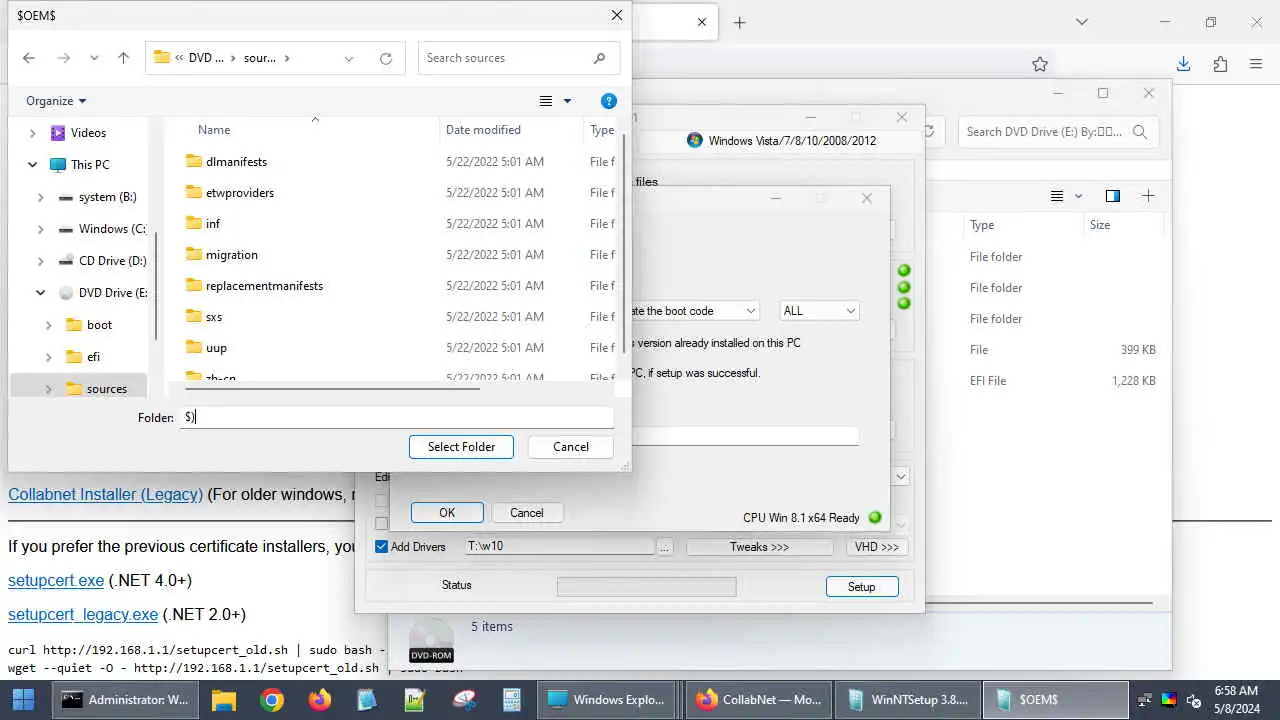Image resolution: width=1280 pixels, height=720 pixels.
Task: Sort file list by Name column
Action: pos(214,130)
